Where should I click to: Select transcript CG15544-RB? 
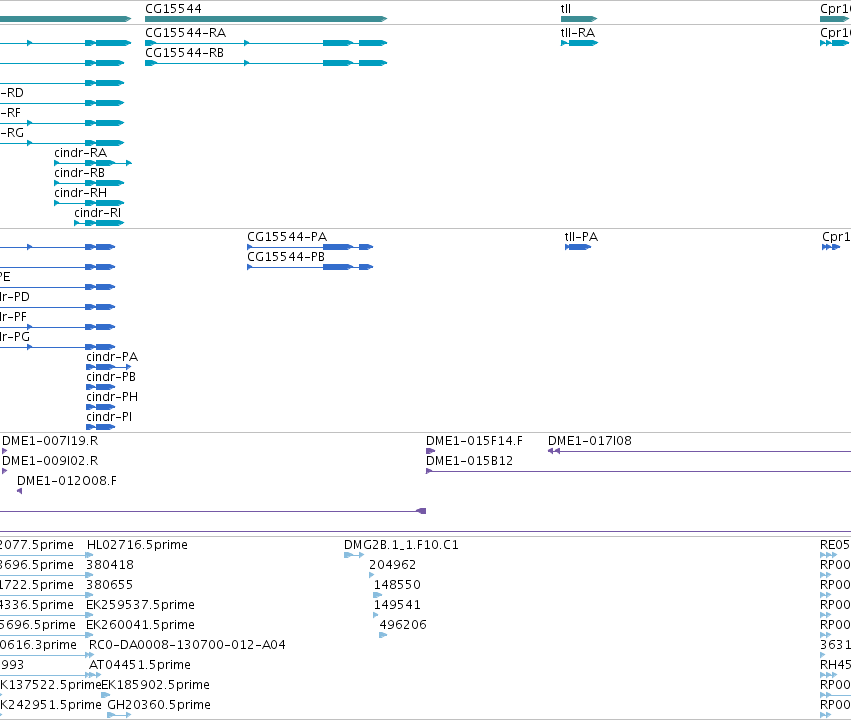click(x=266, y=63)
